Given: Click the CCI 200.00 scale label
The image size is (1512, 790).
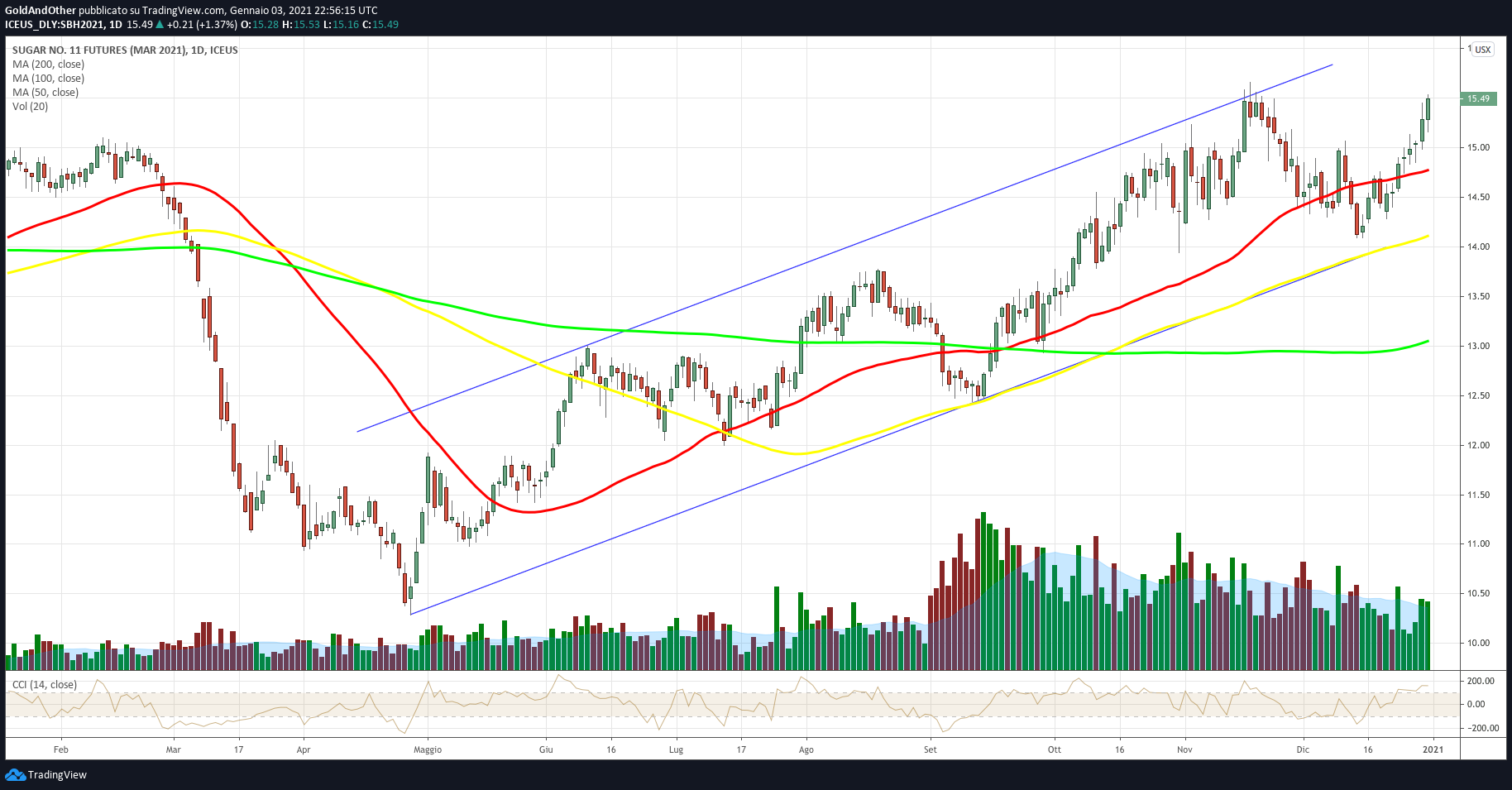Looking at the screenshot, I should (1481, 681).
